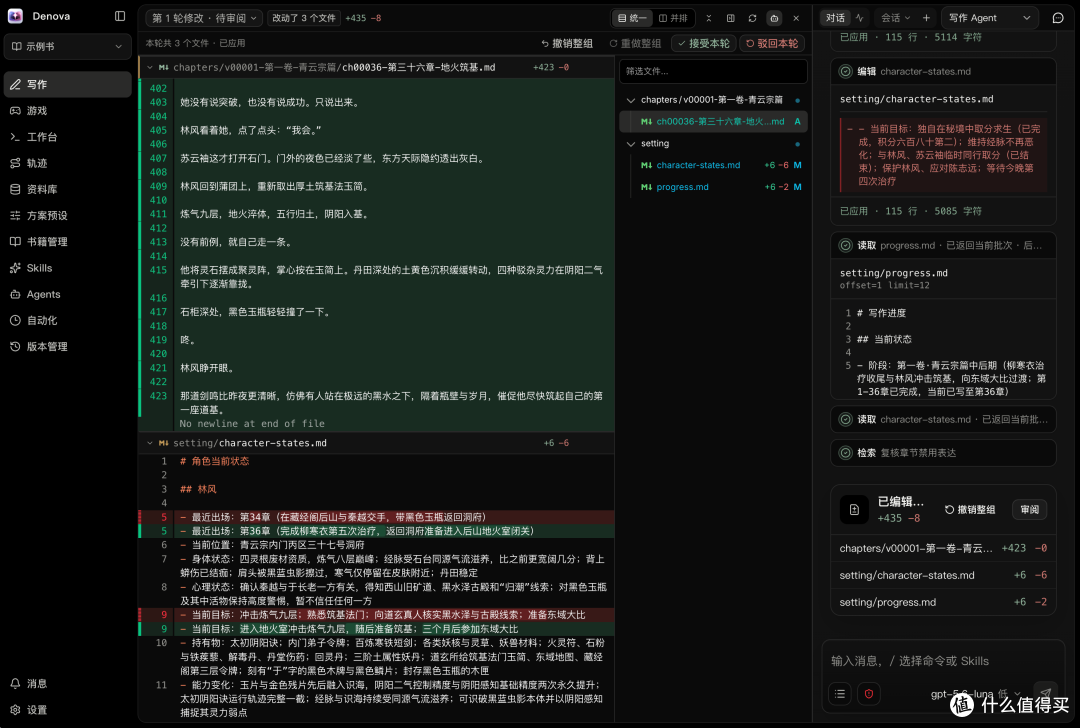1080x728 pixels.
Task: Focus the 输入消息 chat input box
Action: (x=943, y=661)
